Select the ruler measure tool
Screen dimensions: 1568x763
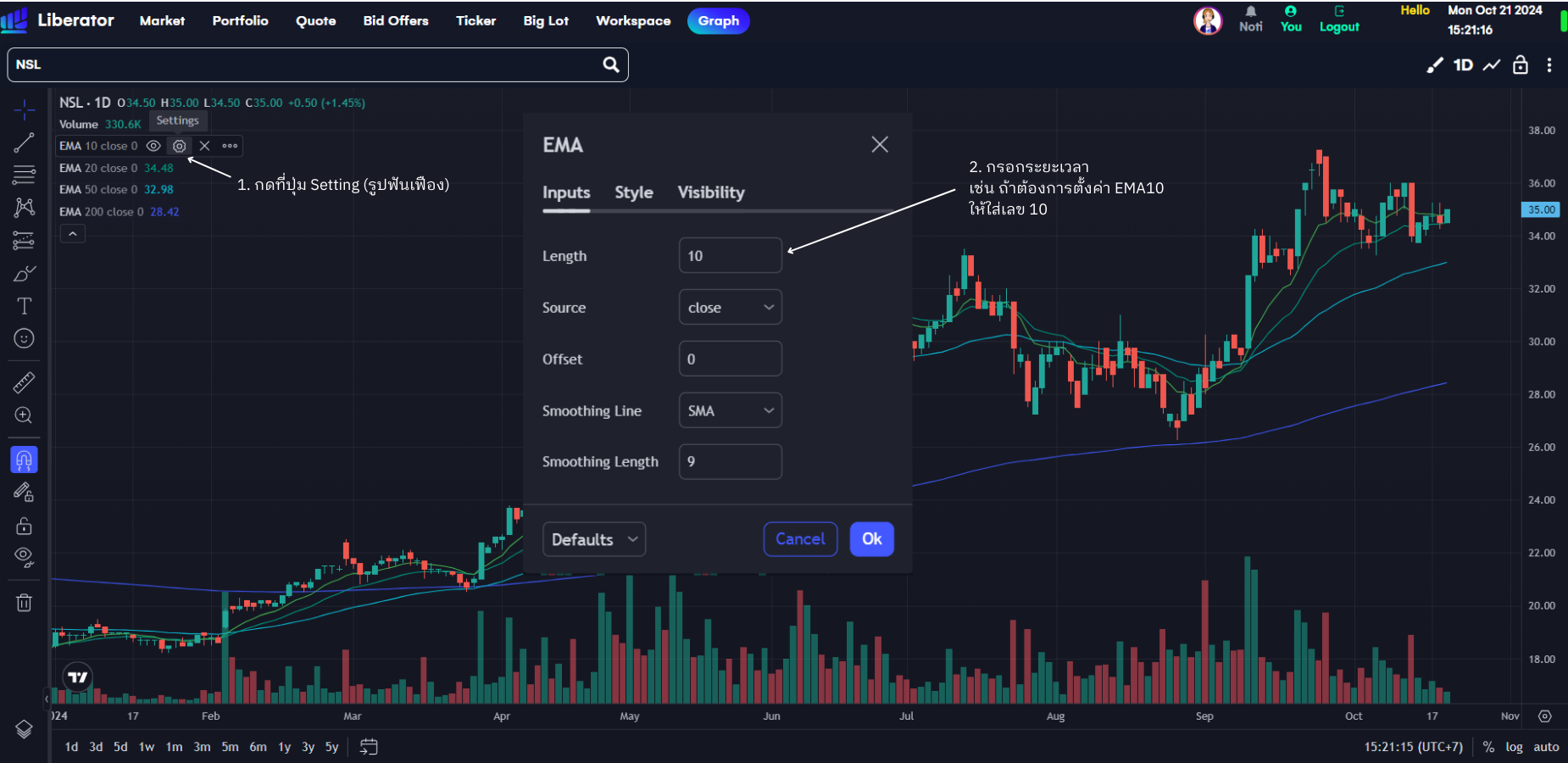coord(24,382)
